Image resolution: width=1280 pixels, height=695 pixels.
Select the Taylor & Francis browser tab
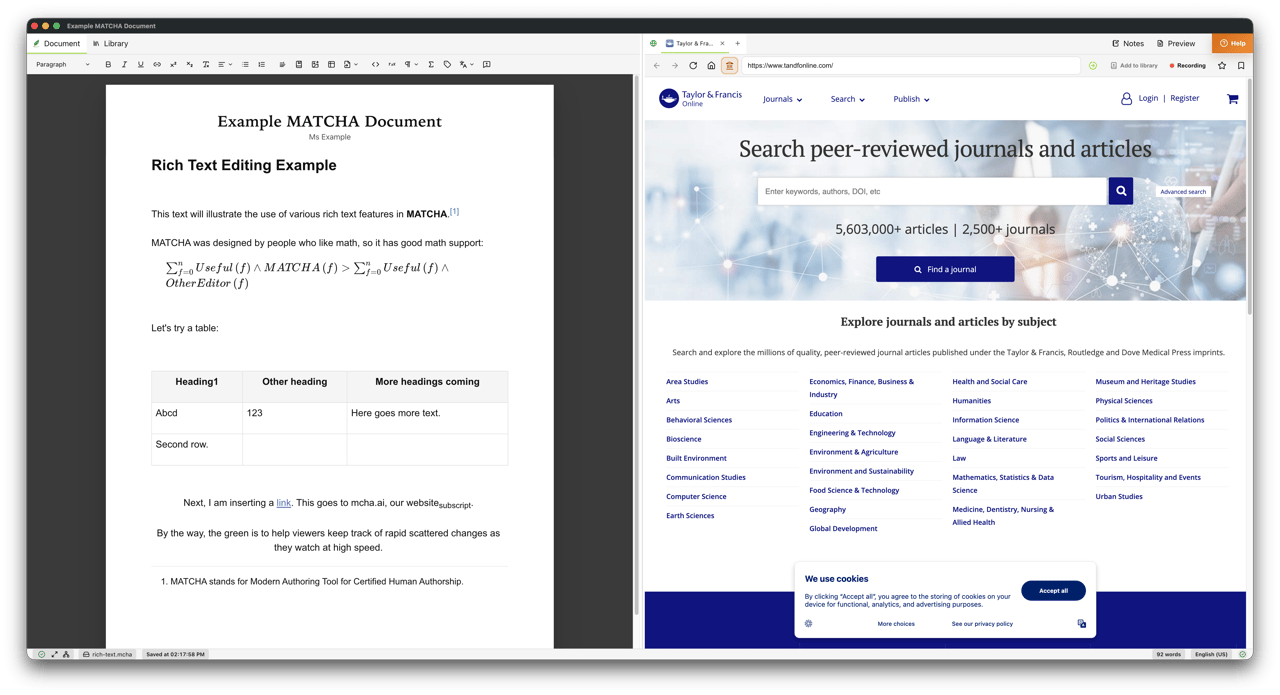694,43
